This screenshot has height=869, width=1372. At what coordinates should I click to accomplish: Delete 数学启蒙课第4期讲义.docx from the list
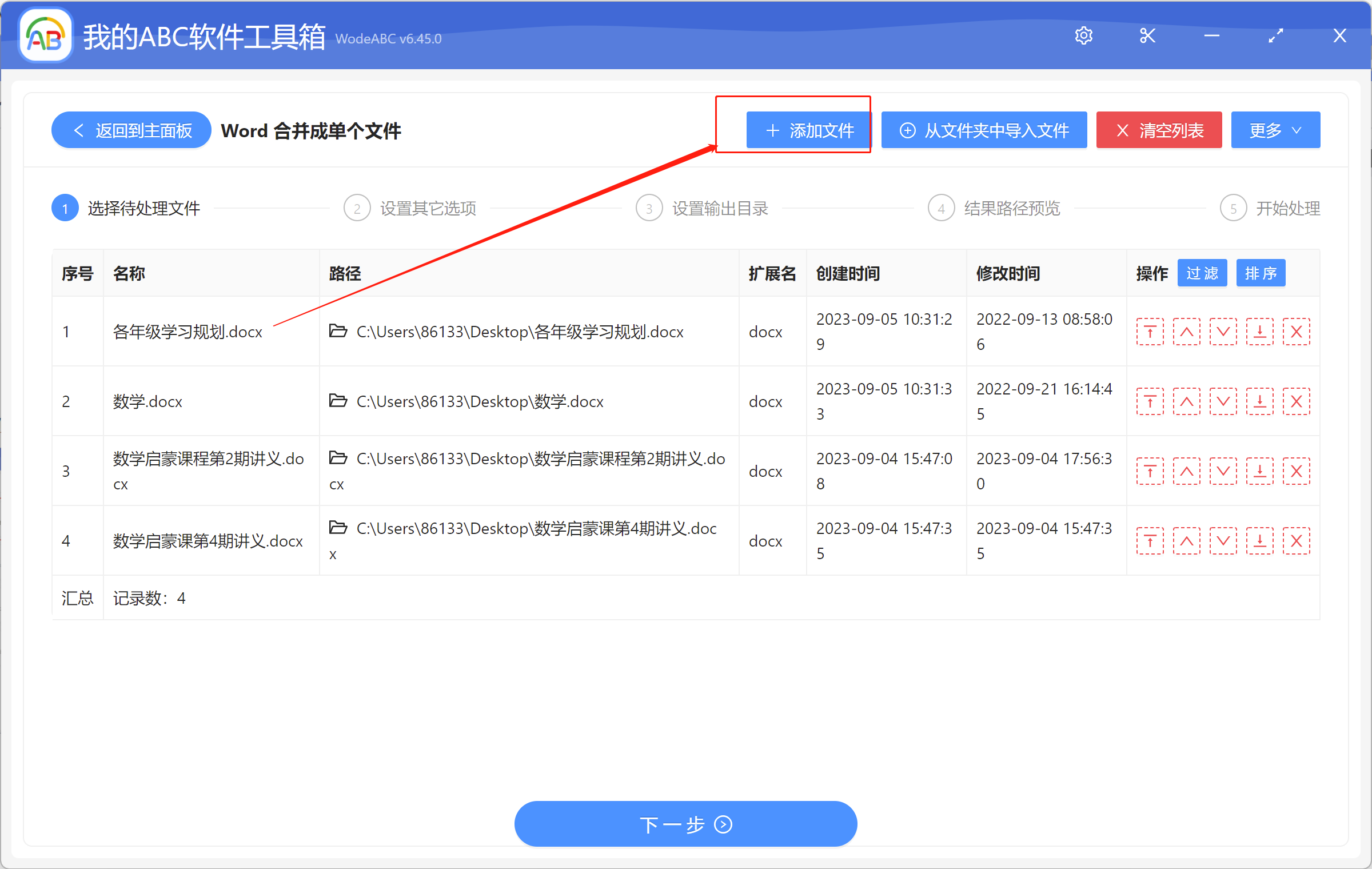point(1296,540)
